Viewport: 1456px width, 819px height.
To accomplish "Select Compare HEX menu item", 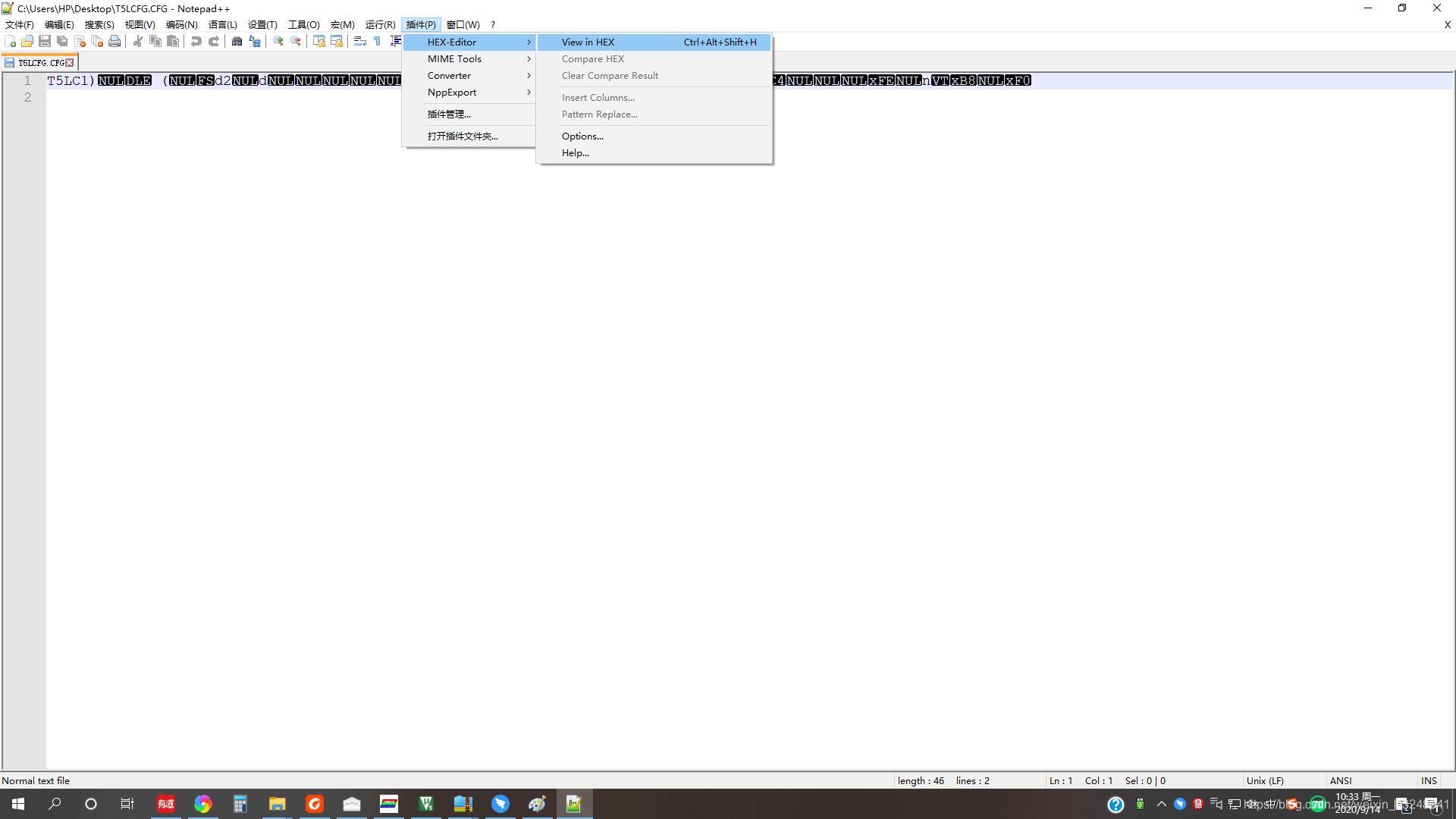I will pos(592,58).
